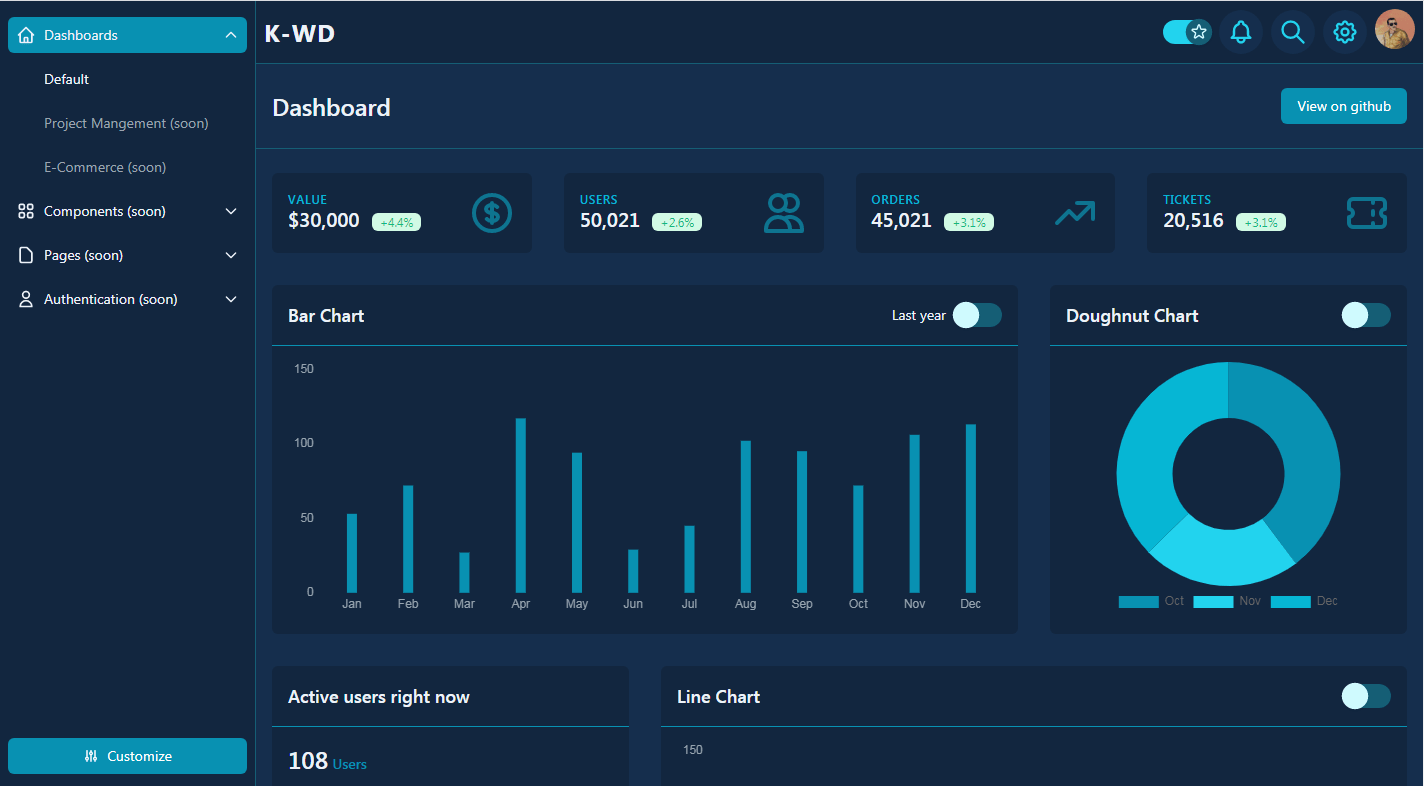The height and width of the screenshot is (786, 1424).
Task: Expand the Pages (soon) section
Action: [x=127, y=255]
